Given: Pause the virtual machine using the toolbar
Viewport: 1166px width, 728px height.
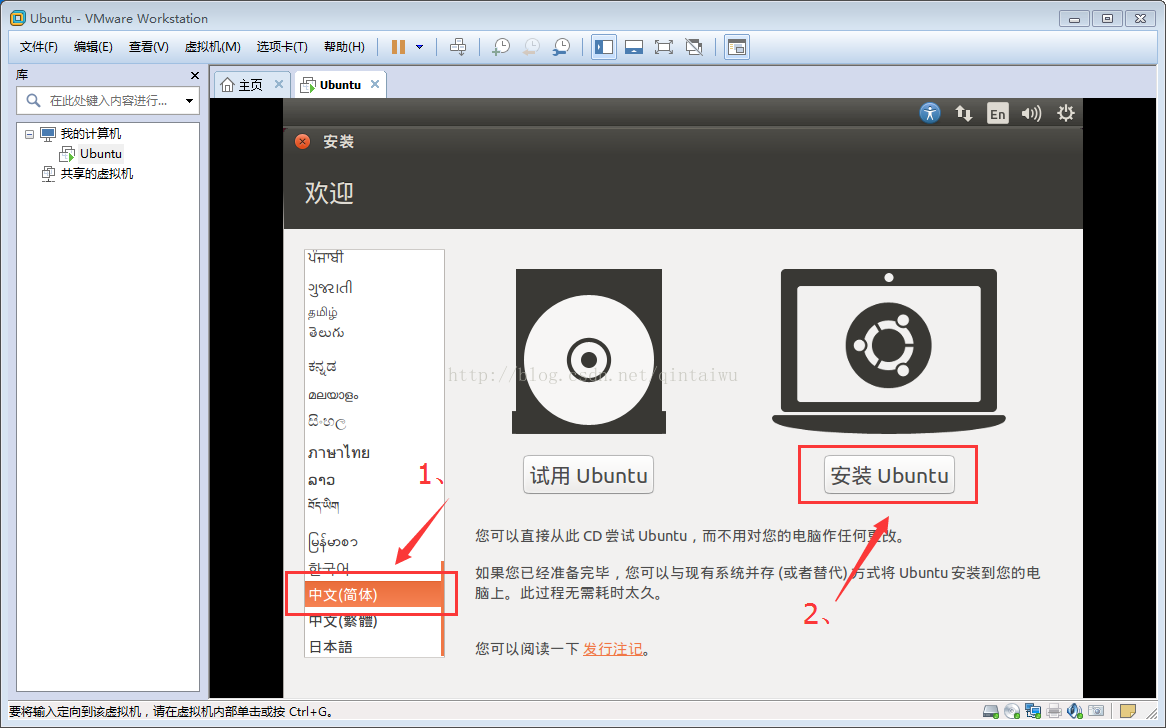Looking at the screenshot, I should 399,47.
